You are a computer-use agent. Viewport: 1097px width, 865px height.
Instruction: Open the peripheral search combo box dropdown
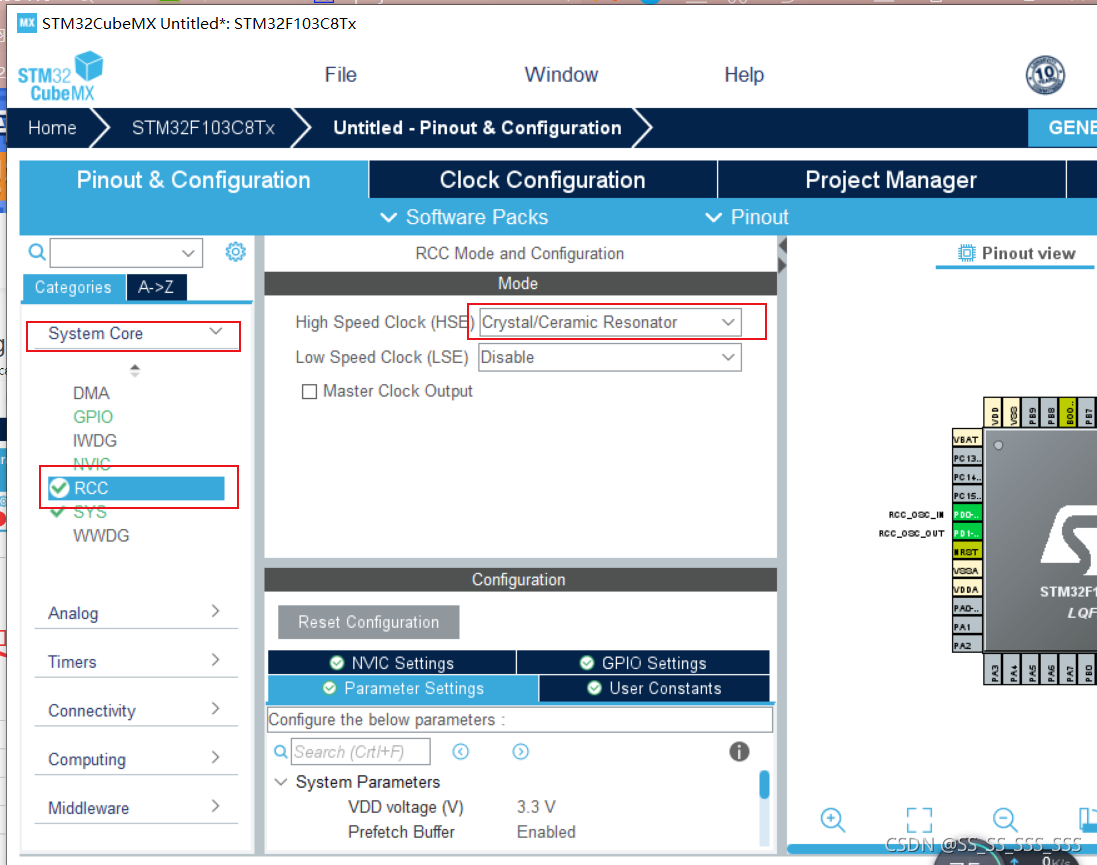(188, 253)
